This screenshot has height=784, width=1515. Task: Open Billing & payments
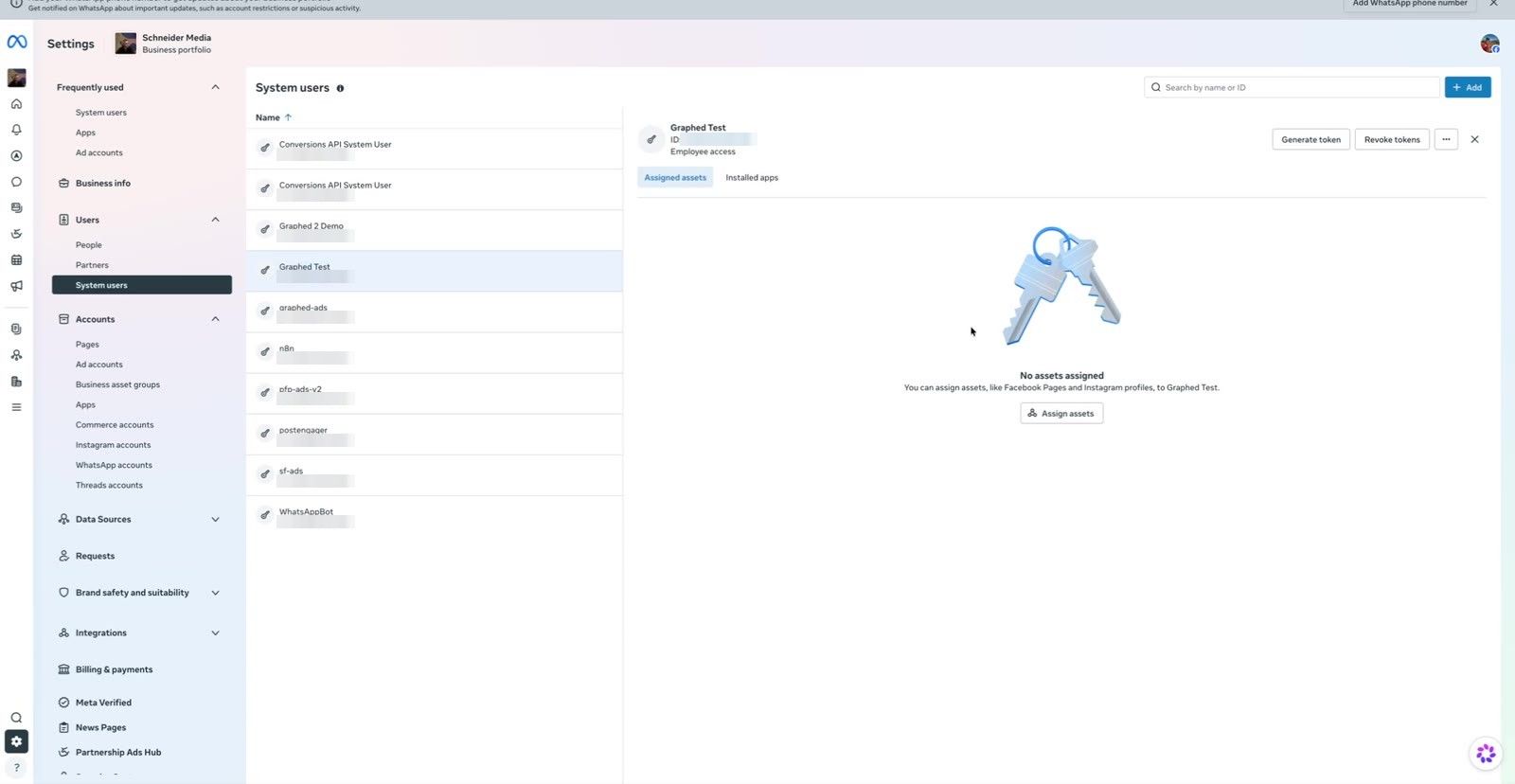pos(114,669)
